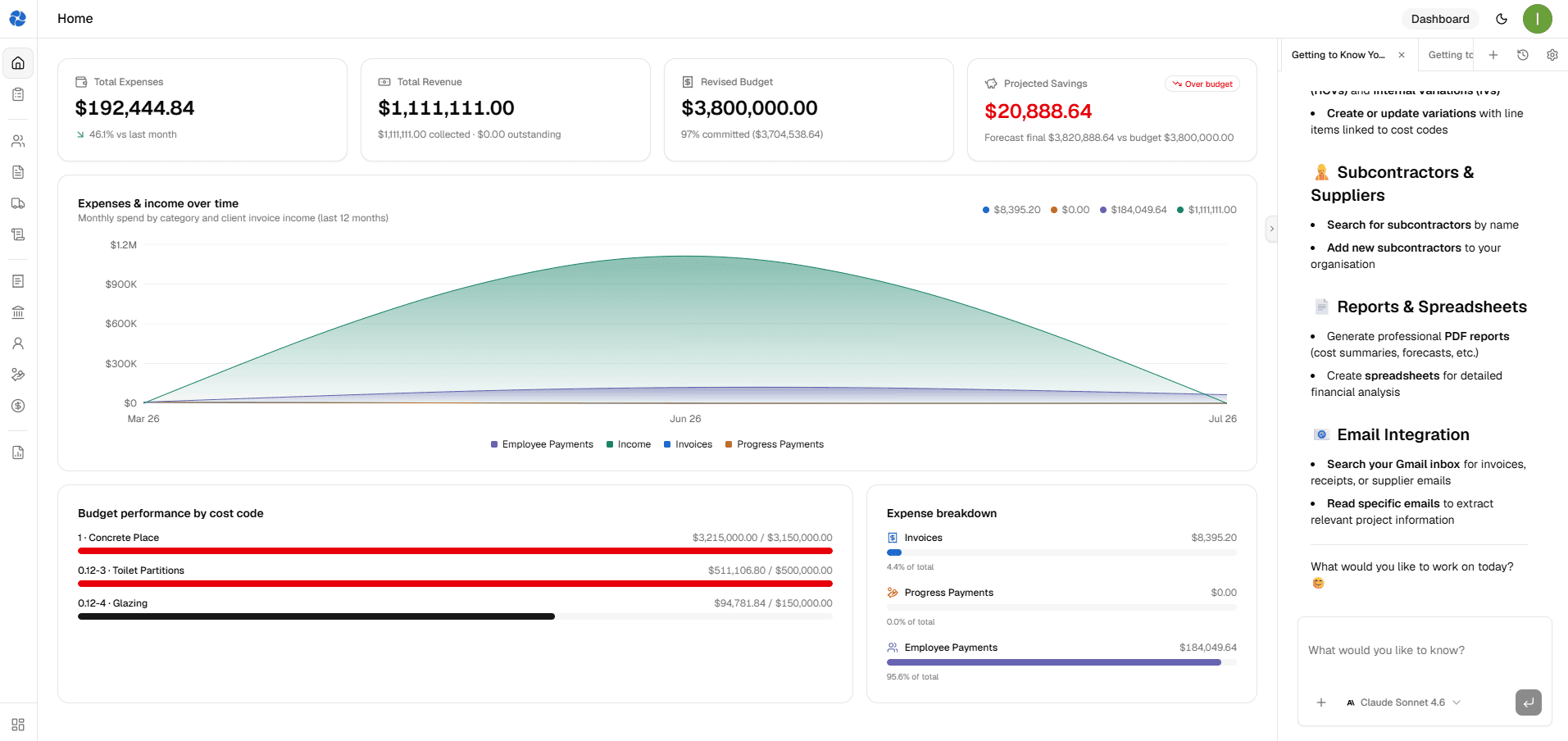Image resolution: width=1568 pixels, height=741 pixels.
Task: Click the Expenses & income over time heading
Action: [x=158, y=203]
